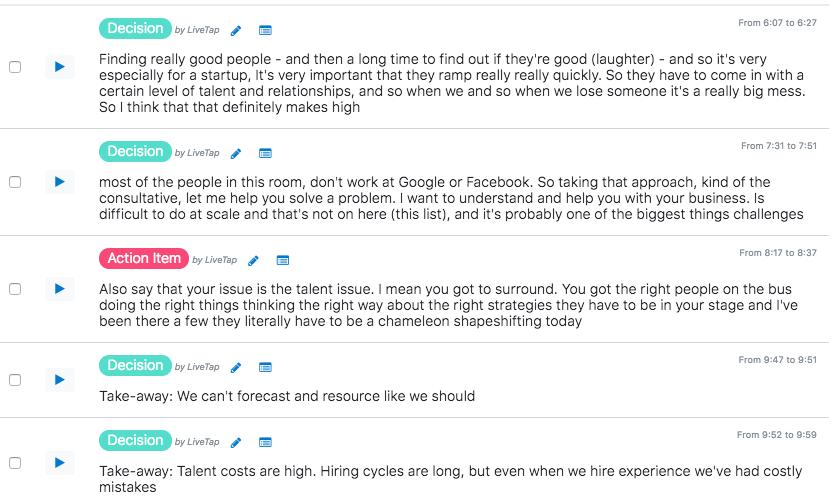This screenshot has width=833, height=503.
Task: Edit the Action Item note with pencil
Action: [x=253, y=261]
